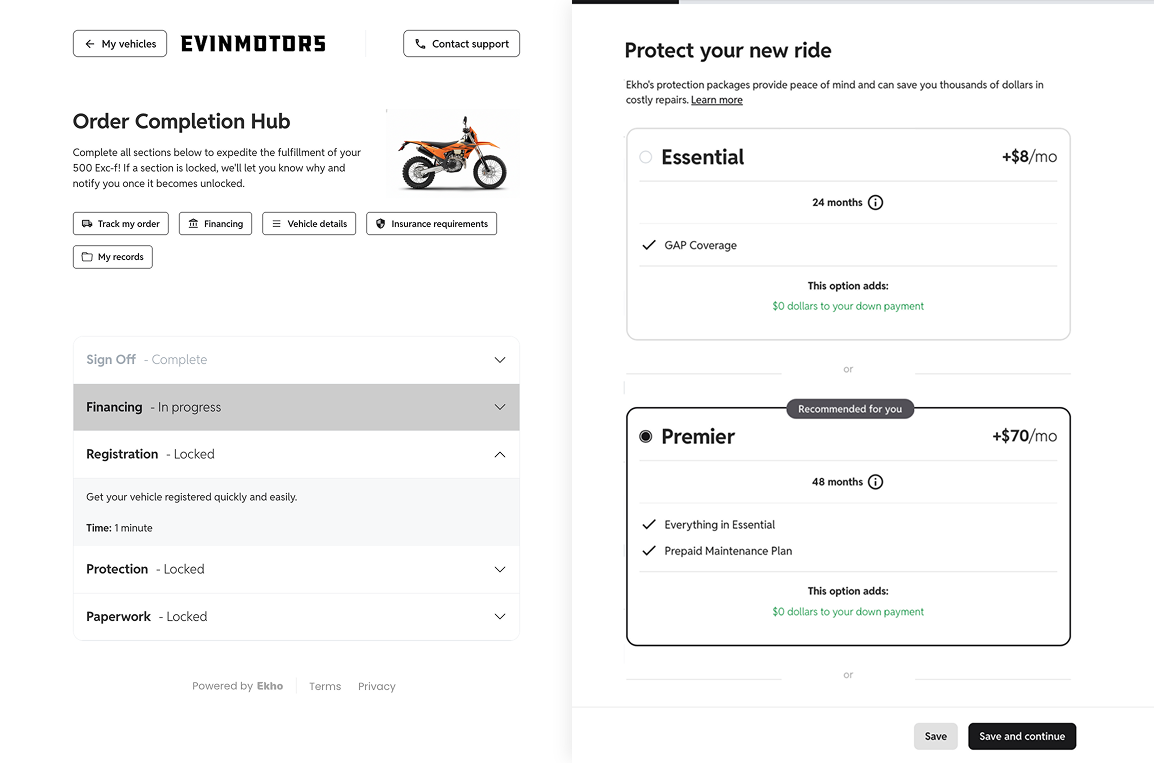Expand the Financing in-progress section
Screen dimensions: 1154x763
[500, 407]
